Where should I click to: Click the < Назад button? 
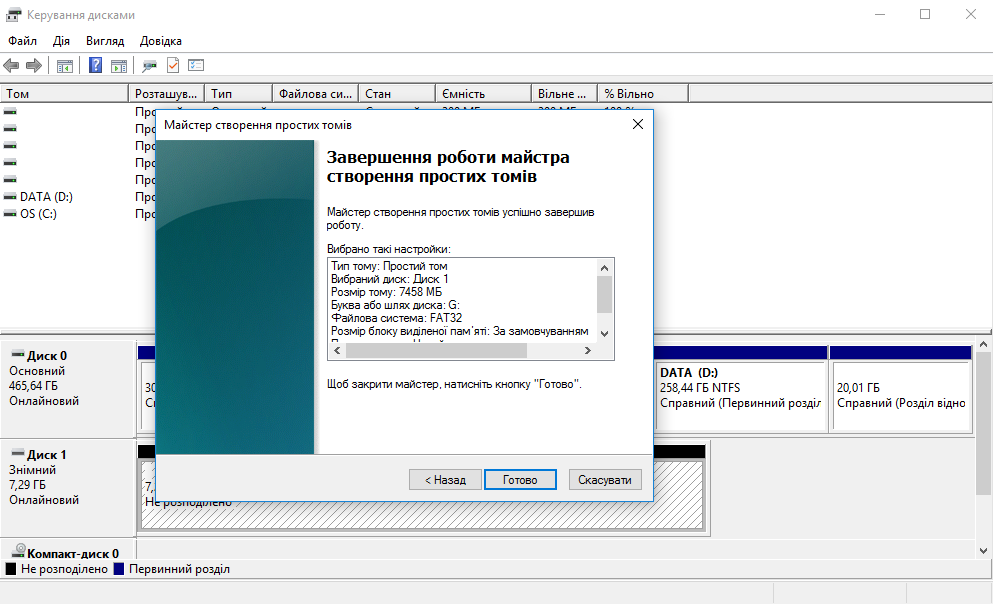pos(445,480)
